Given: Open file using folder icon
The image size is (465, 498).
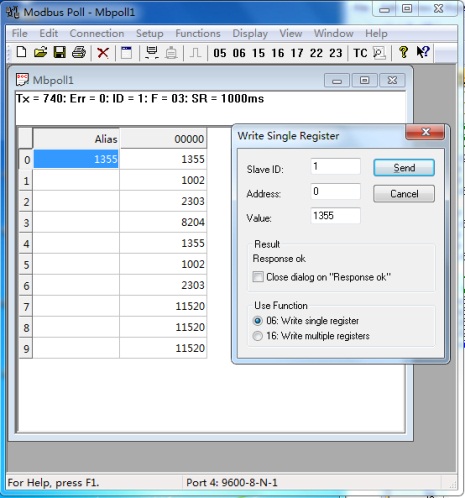Looking at the screenshot, I should (x=41, y=52).
